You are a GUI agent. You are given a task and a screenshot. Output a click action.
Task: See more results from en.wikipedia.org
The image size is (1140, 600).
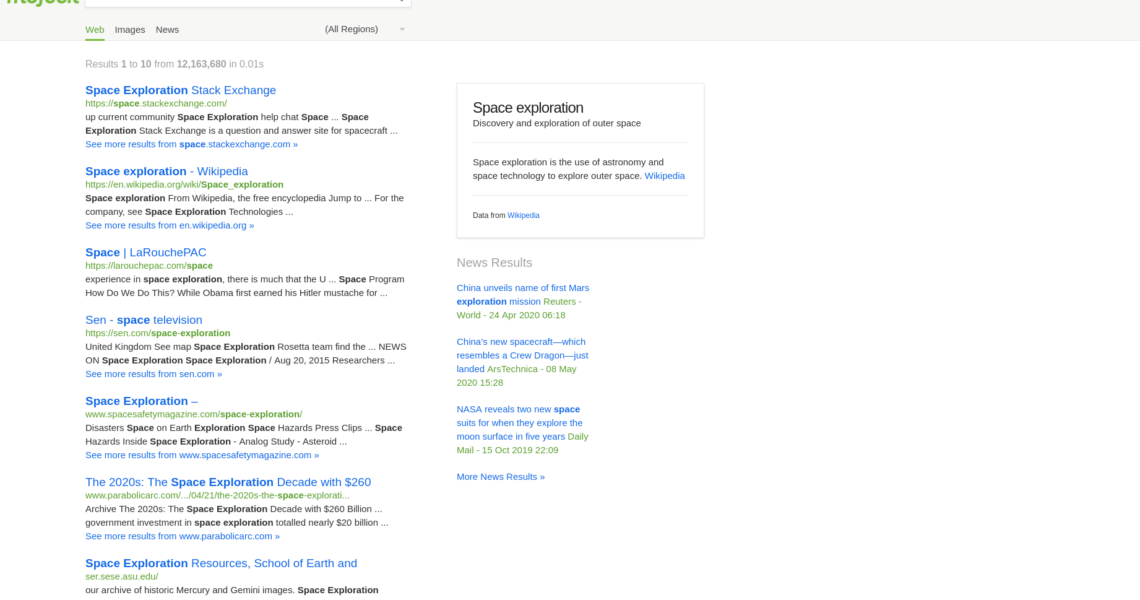169,225
